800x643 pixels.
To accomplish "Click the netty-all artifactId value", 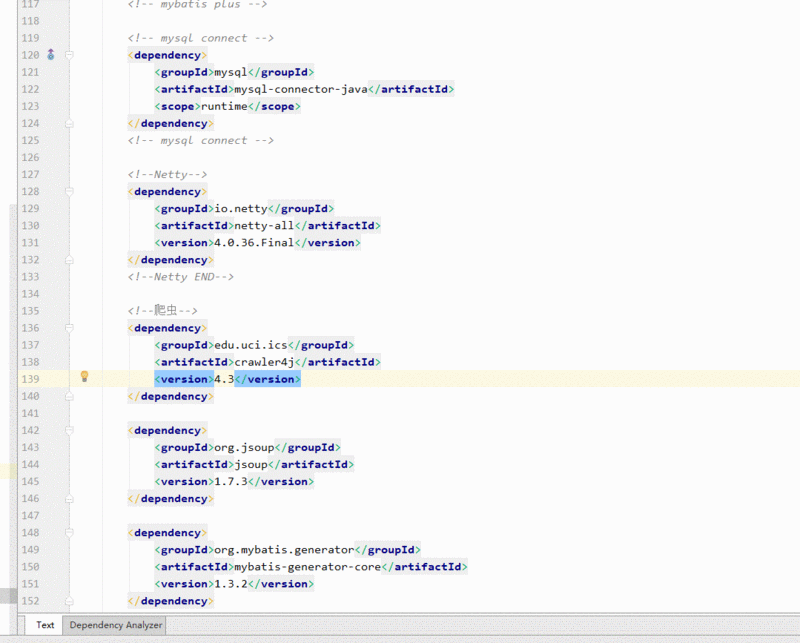I will coord(264,226).
